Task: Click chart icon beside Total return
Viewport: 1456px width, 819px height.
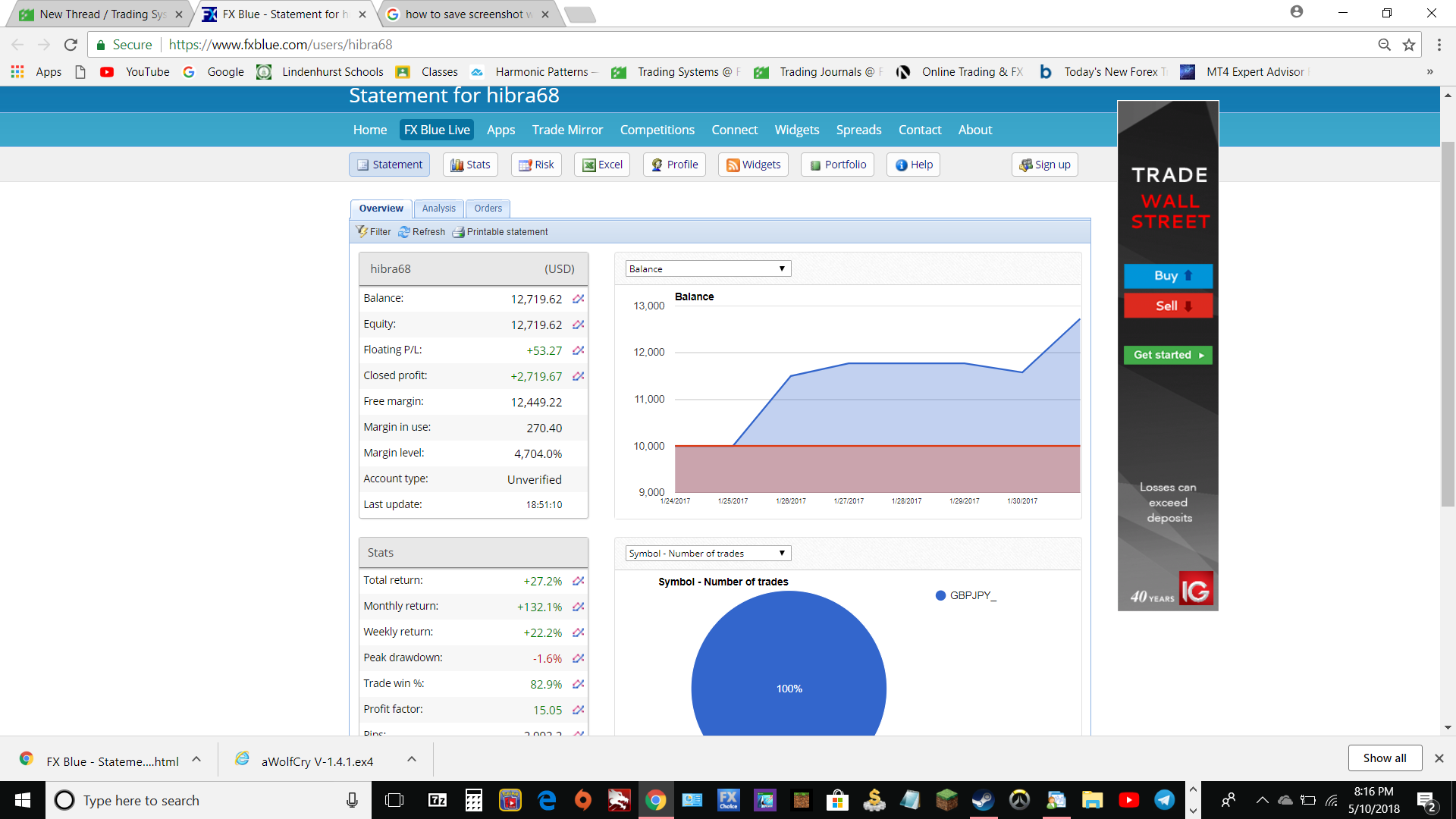Action: (578, 581)
